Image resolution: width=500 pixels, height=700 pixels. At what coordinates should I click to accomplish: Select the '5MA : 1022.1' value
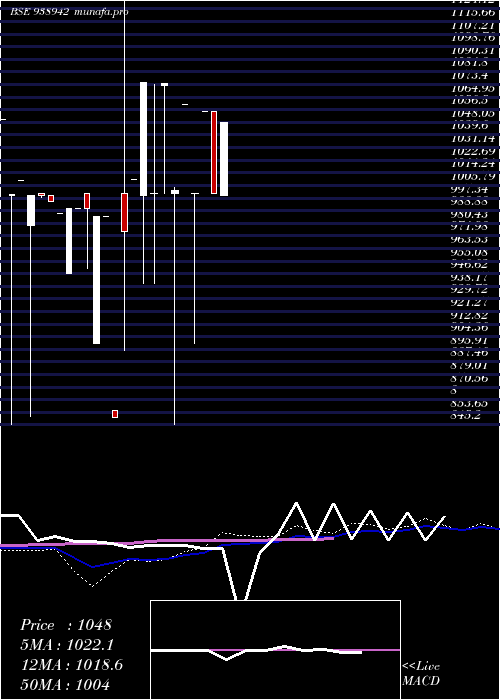(67, 645)
